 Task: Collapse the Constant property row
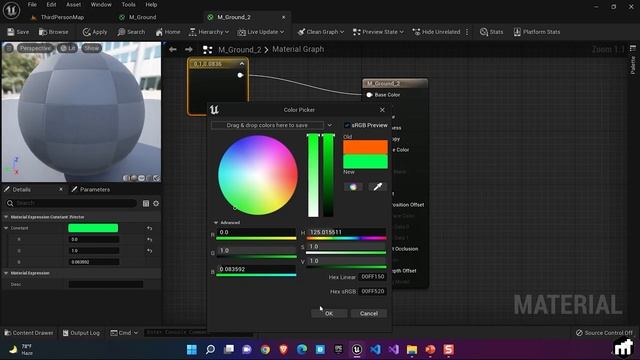tap(6, 228)
